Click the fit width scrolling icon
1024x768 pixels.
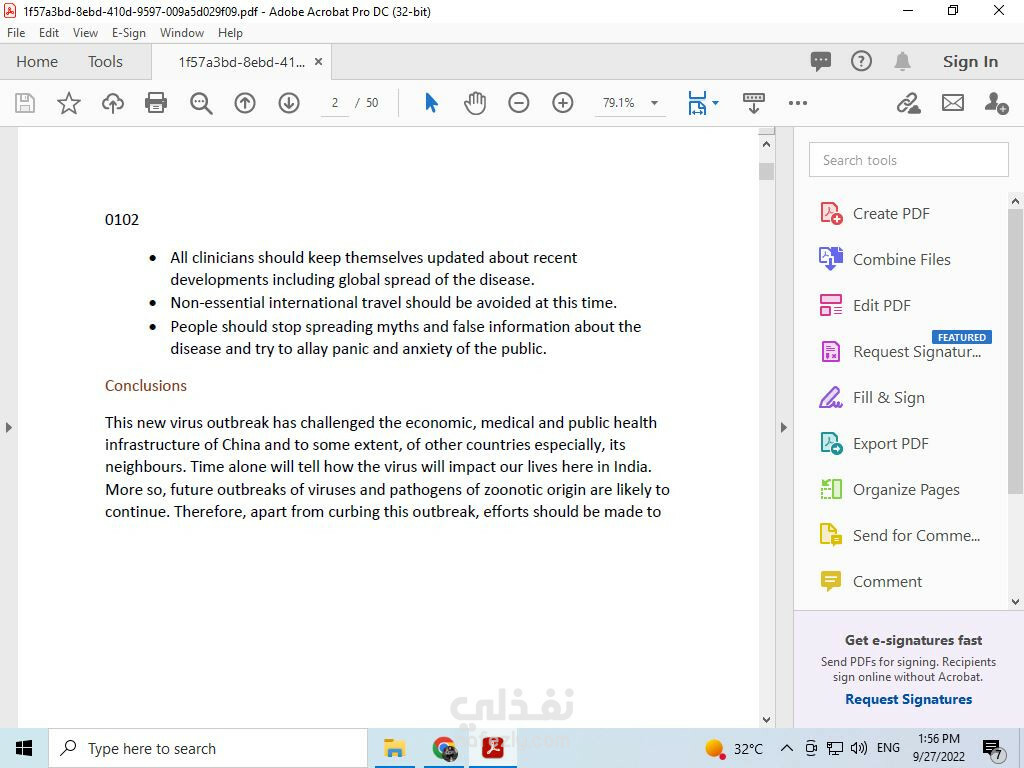coord(697,103)
